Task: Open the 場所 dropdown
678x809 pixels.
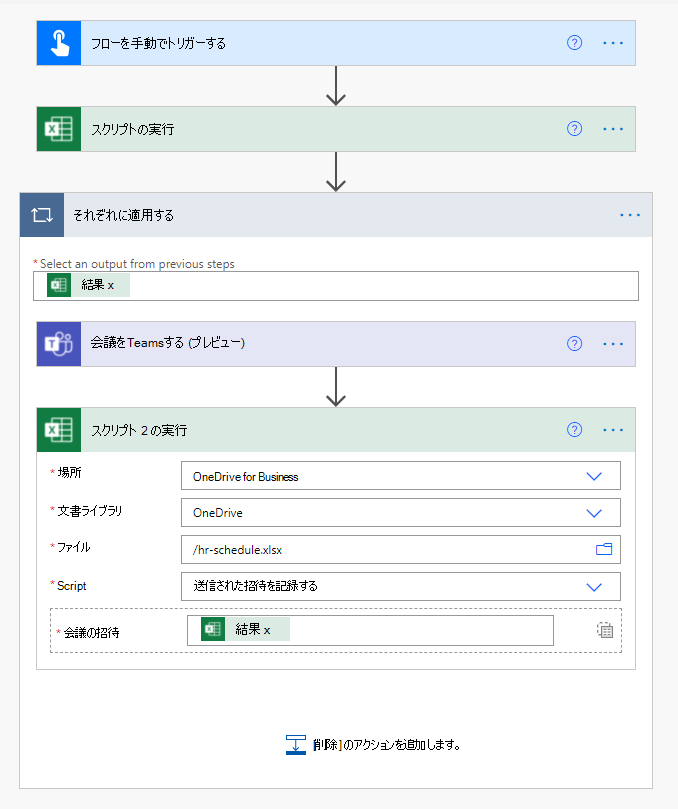Action: click(595, 475)
